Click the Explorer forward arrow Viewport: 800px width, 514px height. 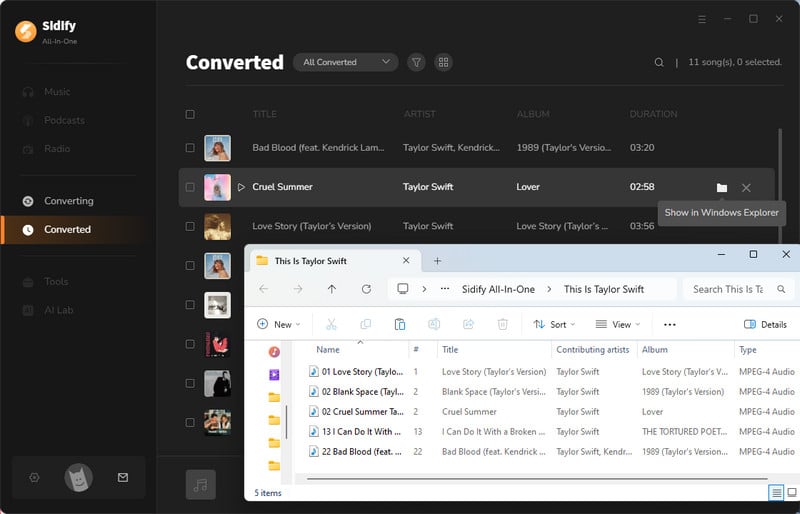(x=298, y=289)
